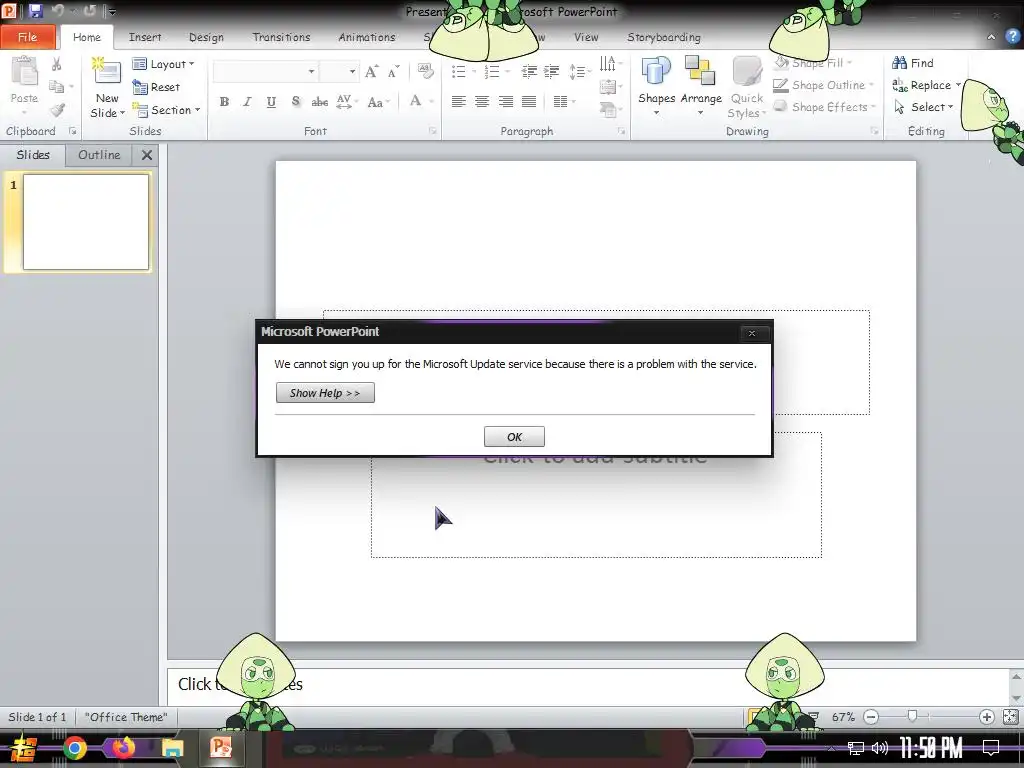Click the "Office Theme" status bar entry
The image size is (1024, 768).
[x=126, y=716]
